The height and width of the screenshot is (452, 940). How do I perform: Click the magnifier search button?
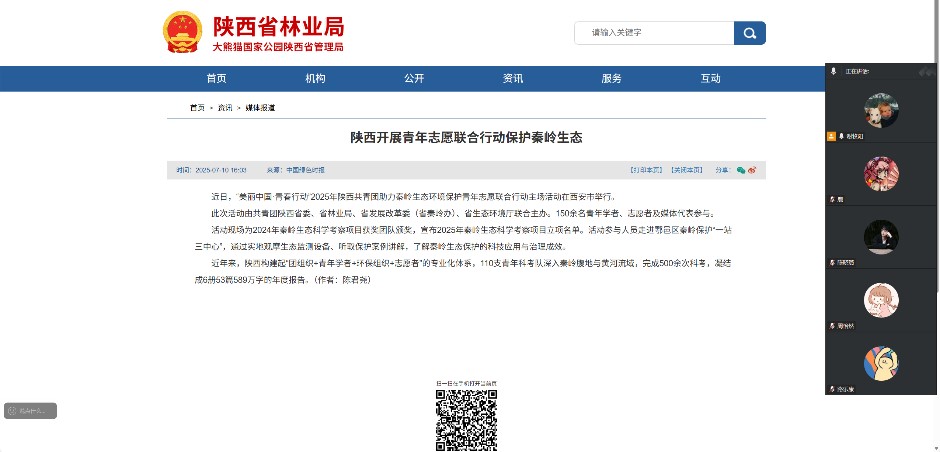point(749,33)
